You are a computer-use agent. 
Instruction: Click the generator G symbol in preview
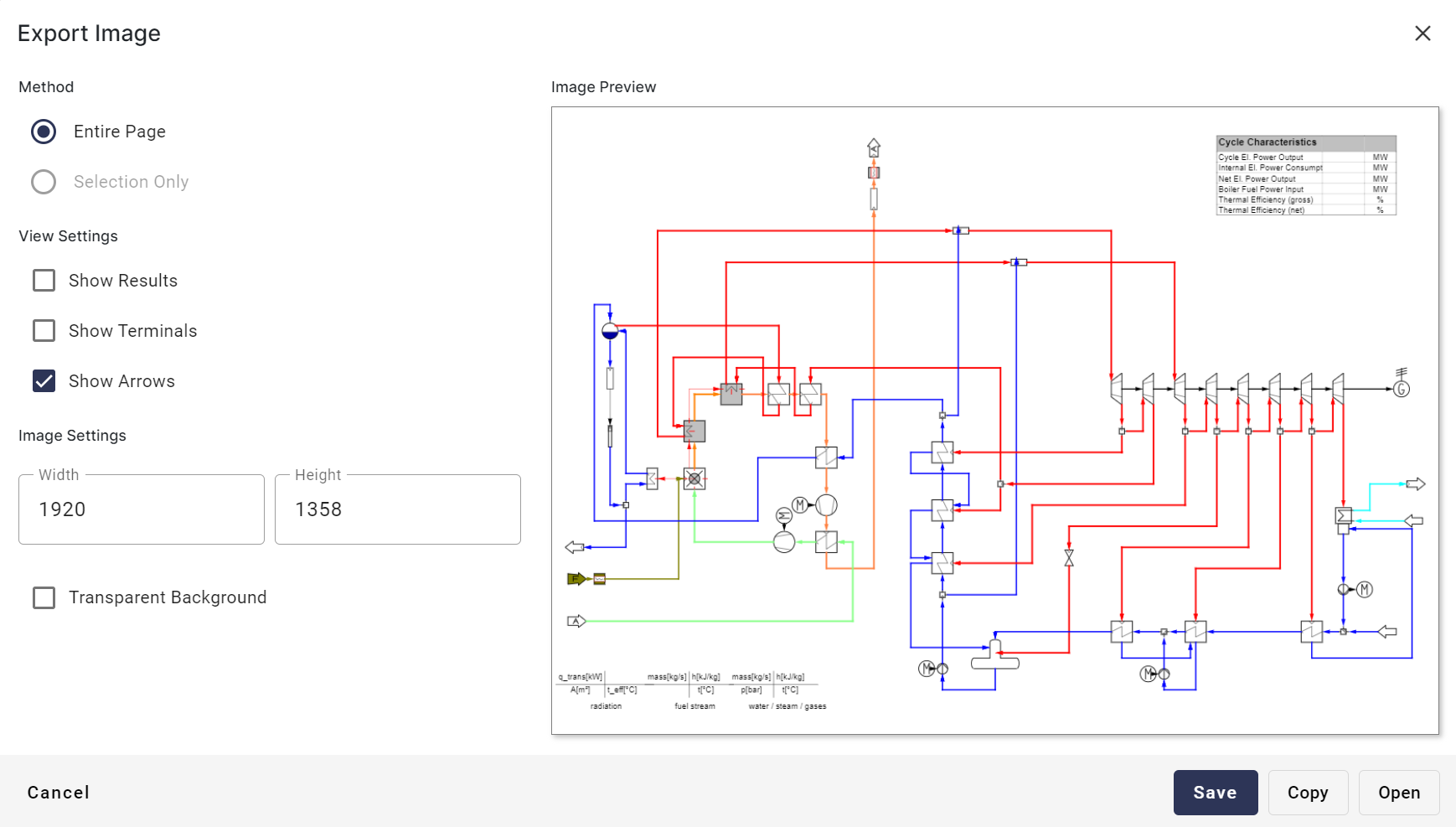[1402, 389]
